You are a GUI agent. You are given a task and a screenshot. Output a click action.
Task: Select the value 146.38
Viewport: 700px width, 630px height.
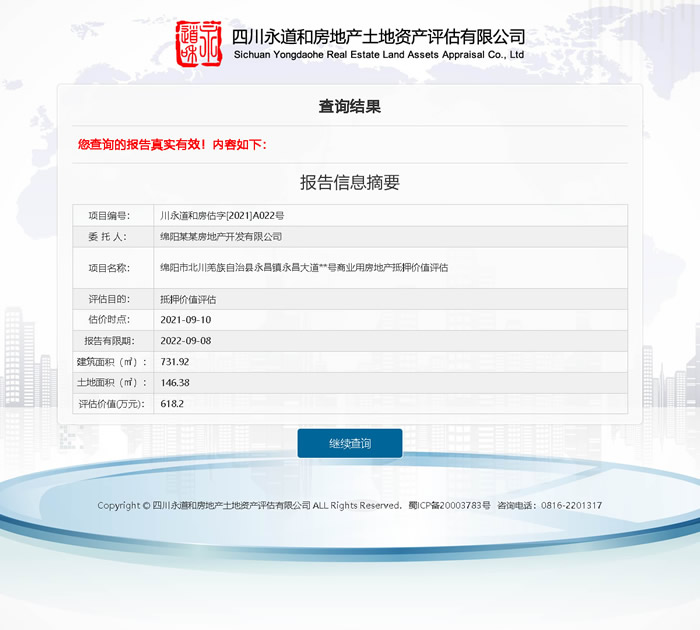(175, 383)
